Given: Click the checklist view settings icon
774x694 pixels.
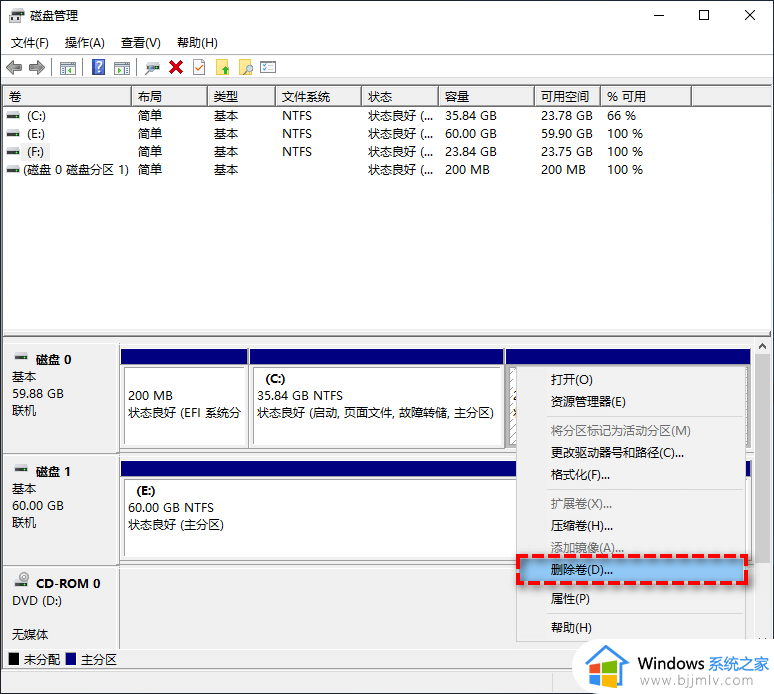Looking at the screenshot, I should point(268,67).
